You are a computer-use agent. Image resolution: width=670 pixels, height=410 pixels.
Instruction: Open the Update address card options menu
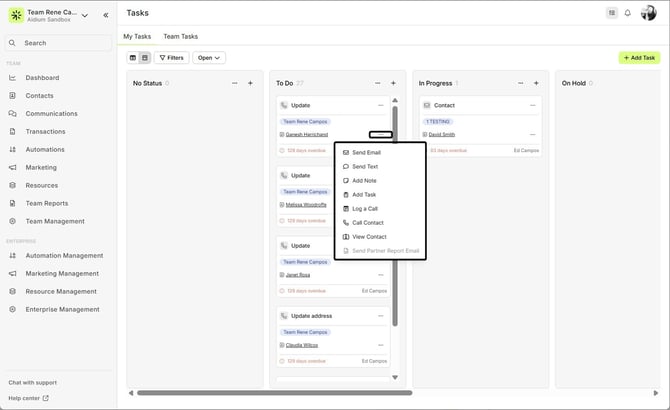[380, 316]
